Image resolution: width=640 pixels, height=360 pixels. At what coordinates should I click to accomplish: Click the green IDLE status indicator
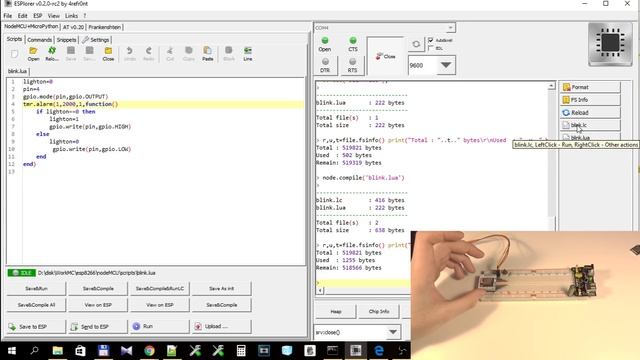click(x=22, y=273)
